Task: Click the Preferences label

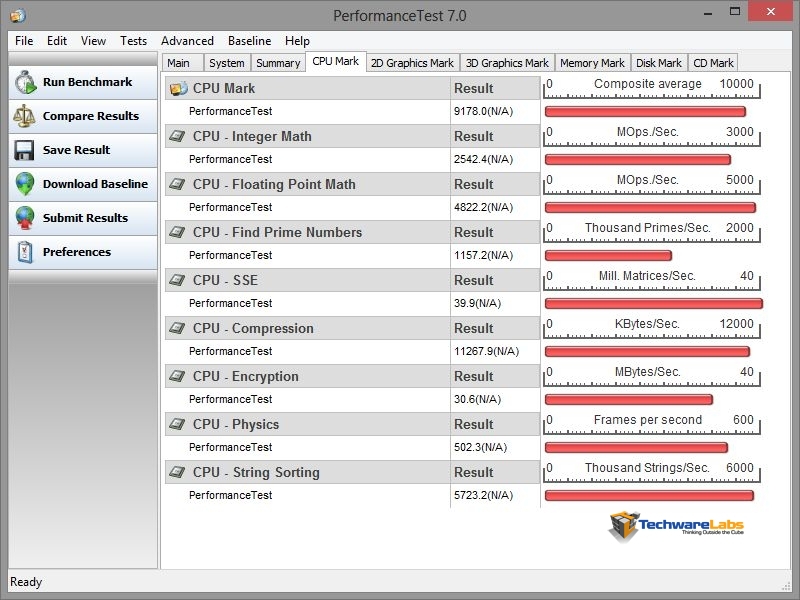Action: 77,252
